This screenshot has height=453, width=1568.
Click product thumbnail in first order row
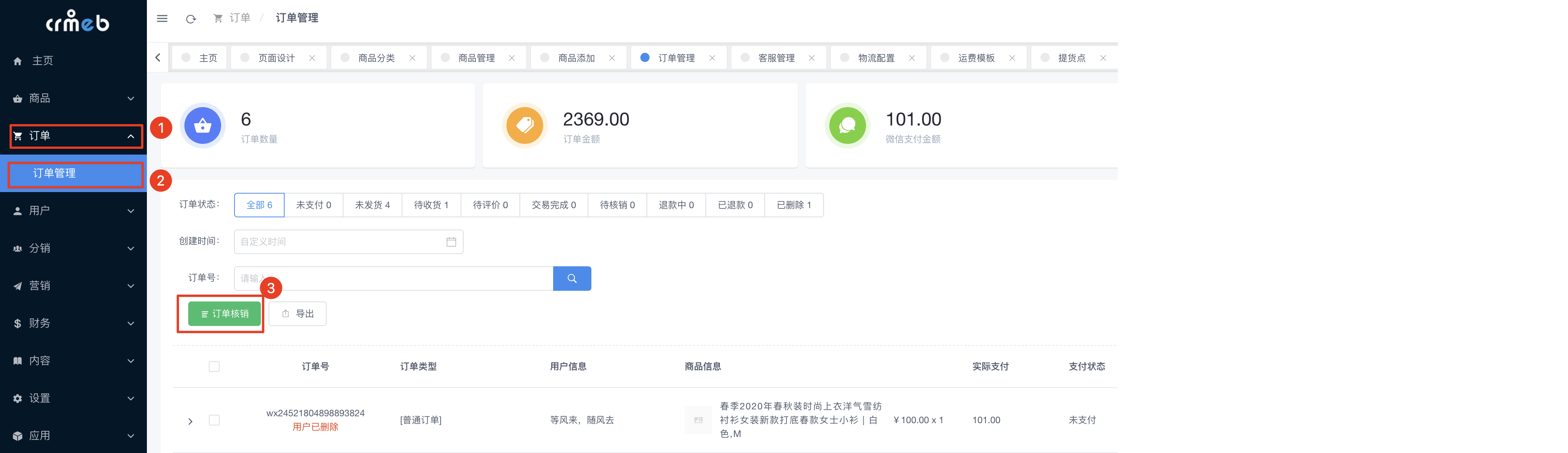pyautogui.click(x=698, y=420)
